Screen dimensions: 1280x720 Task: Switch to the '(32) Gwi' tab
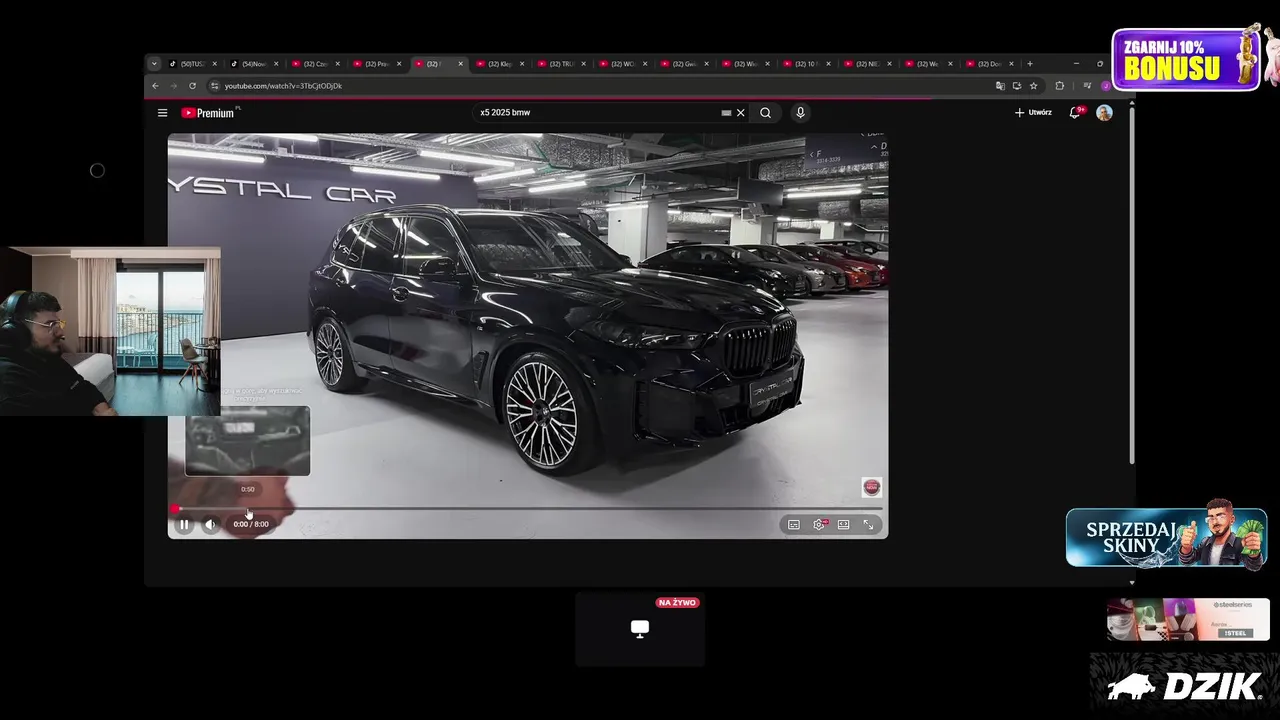(x=683, y=64)
